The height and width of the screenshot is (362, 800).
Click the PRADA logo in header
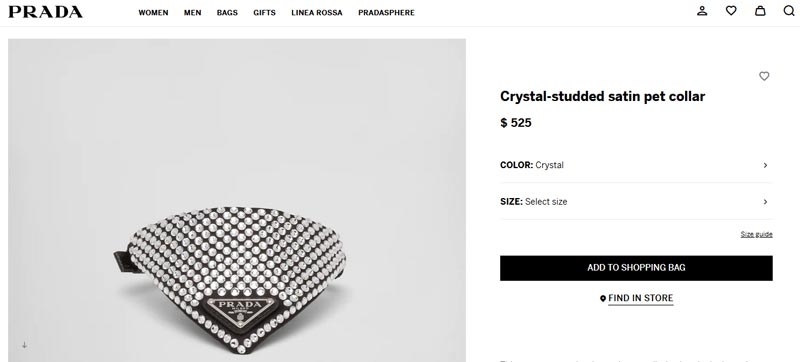[45, 12]
